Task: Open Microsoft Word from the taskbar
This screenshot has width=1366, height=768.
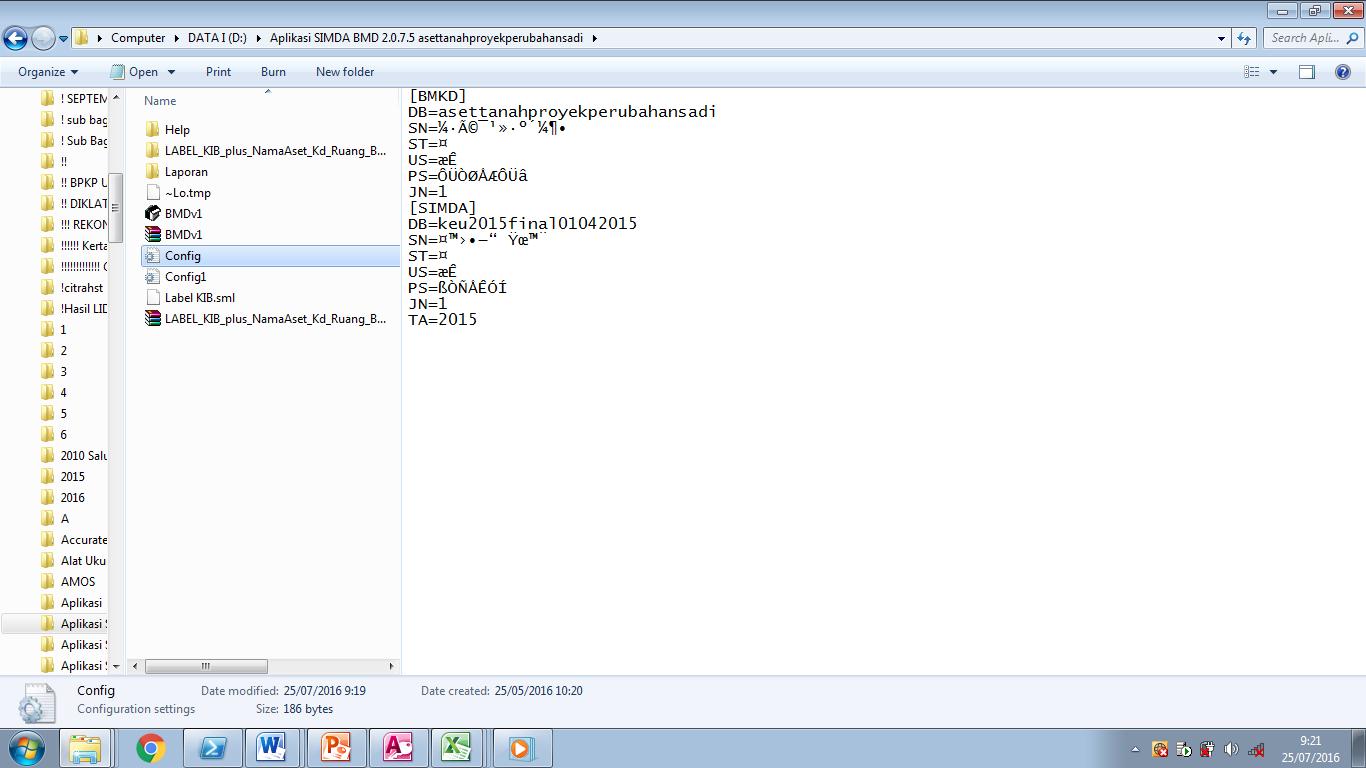Action: tap(272, 748)
